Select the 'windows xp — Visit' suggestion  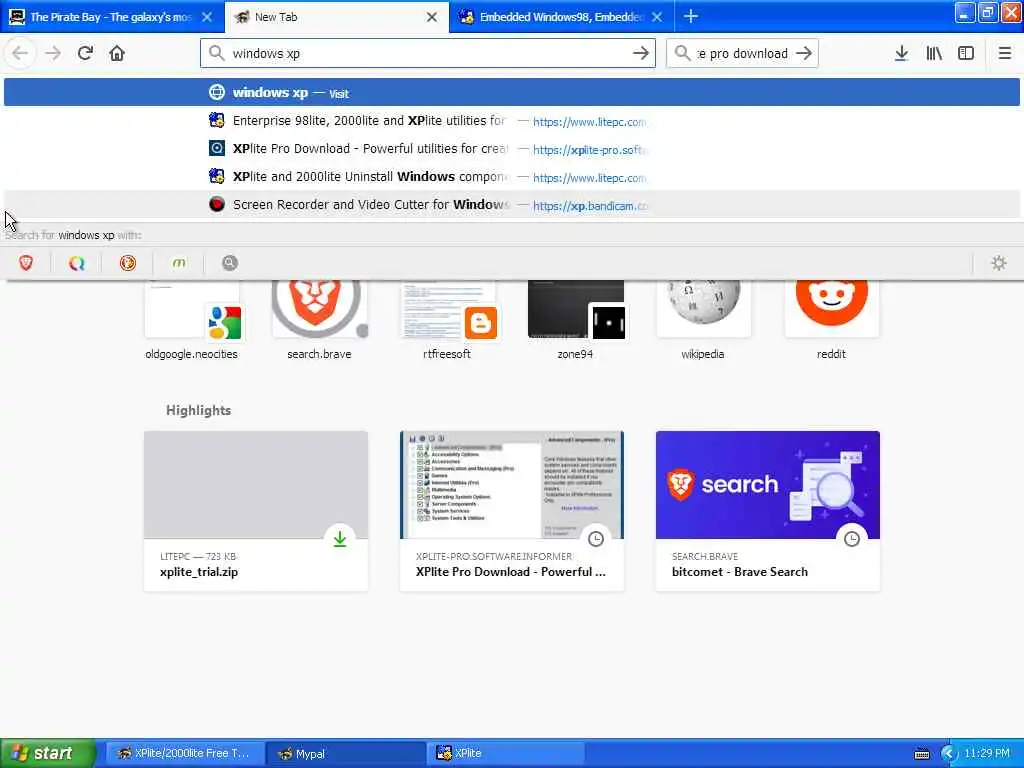tap(512, 93)
